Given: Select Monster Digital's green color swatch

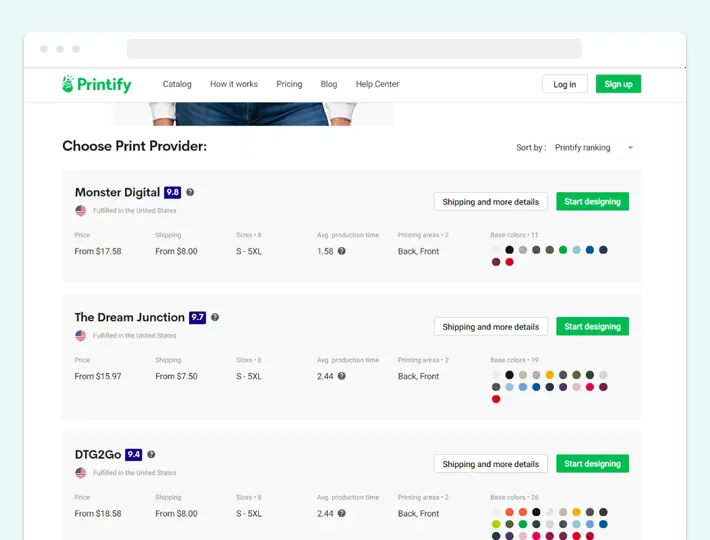Looking at the screenshot, I should point(563,250).
